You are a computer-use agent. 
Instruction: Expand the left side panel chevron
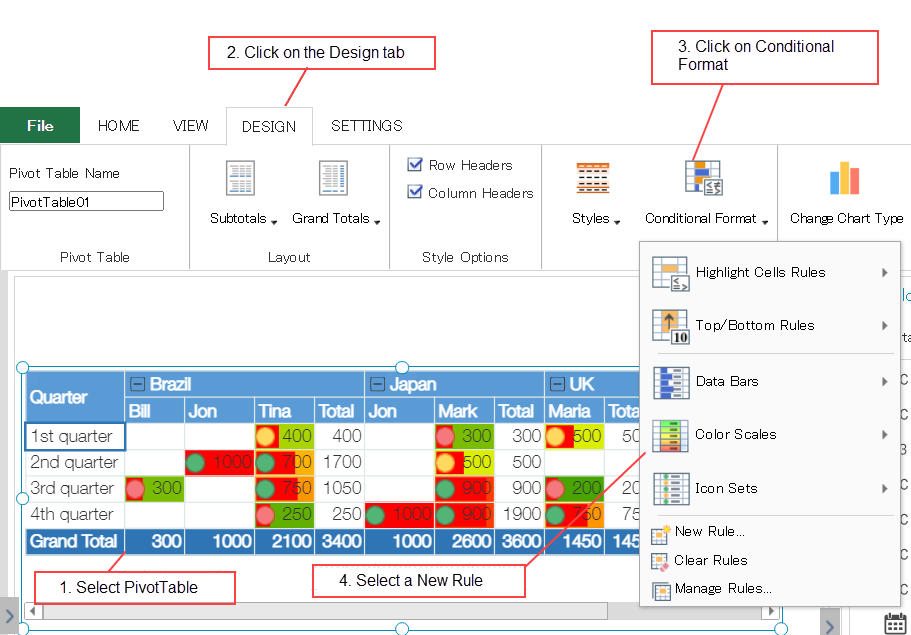(9, 615)
